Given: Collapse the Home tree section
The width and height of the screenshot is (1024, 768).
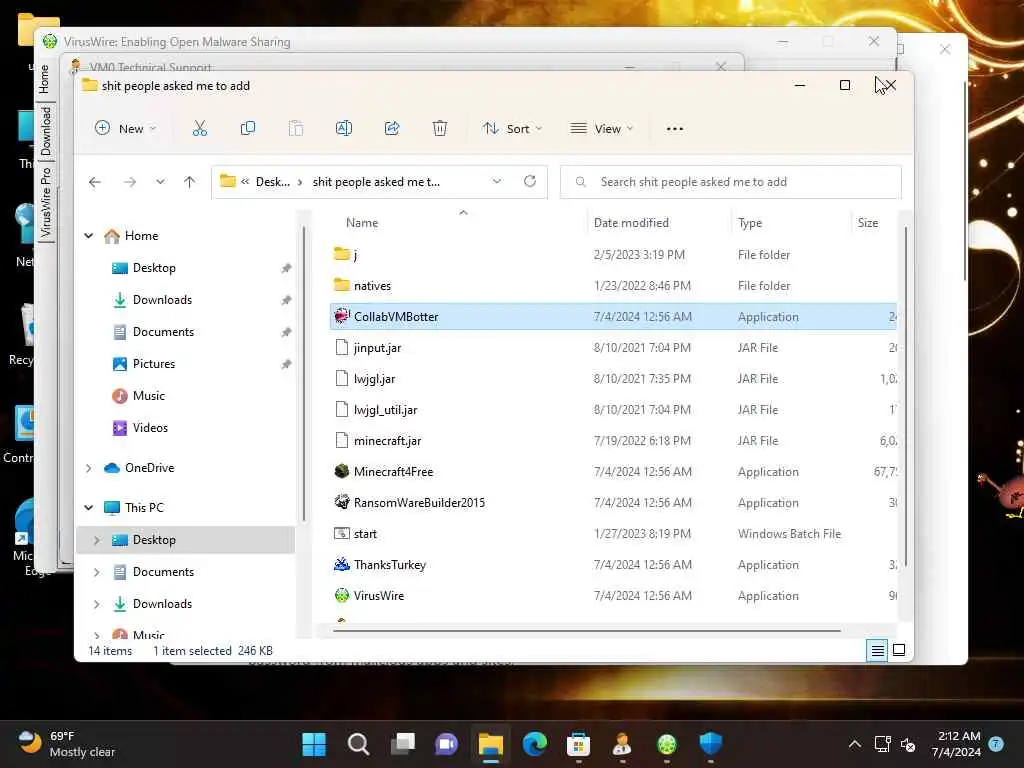Looking at the screenshot, I should coord(89,236).
